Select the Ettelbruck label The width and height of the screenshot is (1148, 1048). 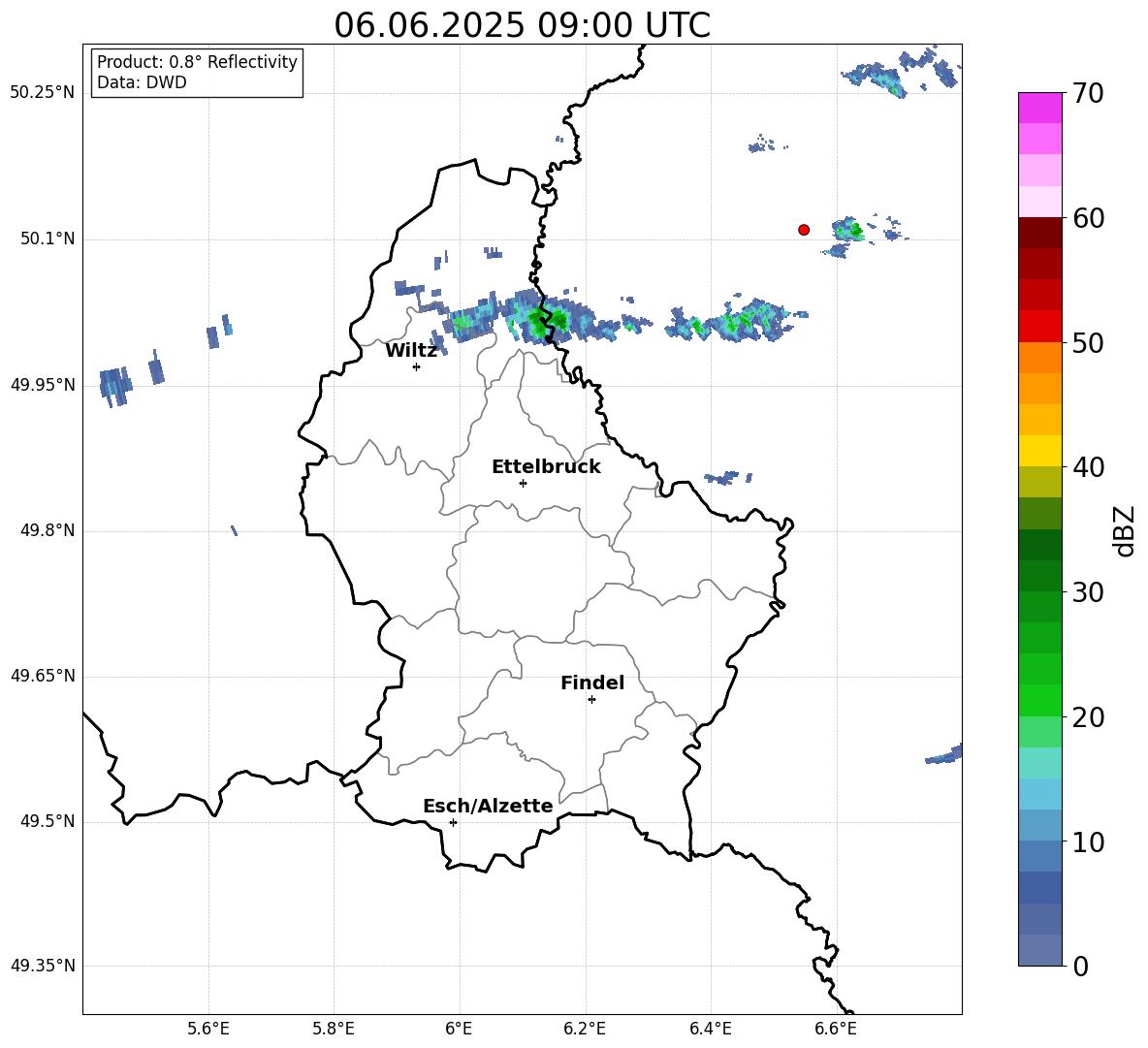tap(546, 467)
